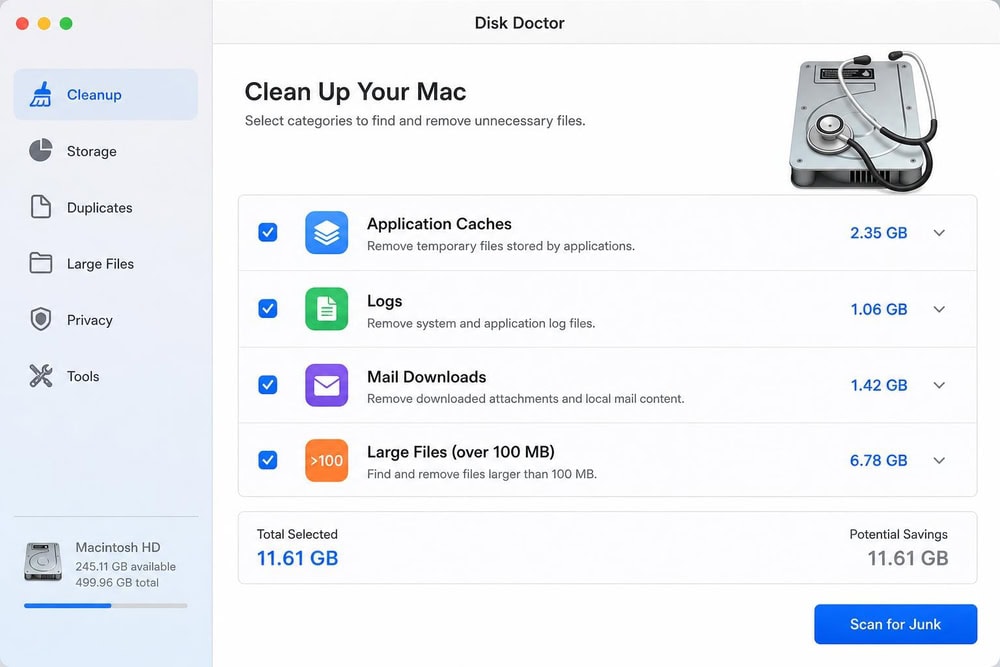Click the Storage pie chart icon
The width and height of the screenshot is (1000, 667).
(41, 150)
